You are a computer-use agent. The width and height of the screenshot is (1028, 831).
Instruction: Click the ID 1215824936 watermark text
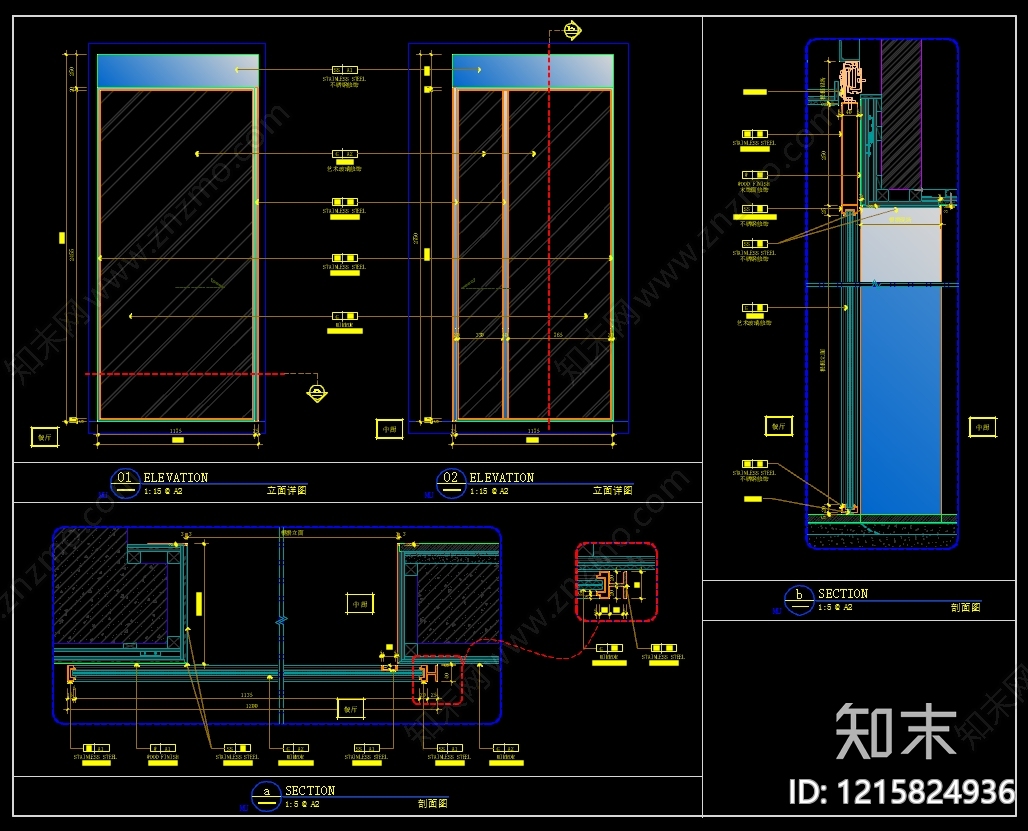[x=902, y=792]
